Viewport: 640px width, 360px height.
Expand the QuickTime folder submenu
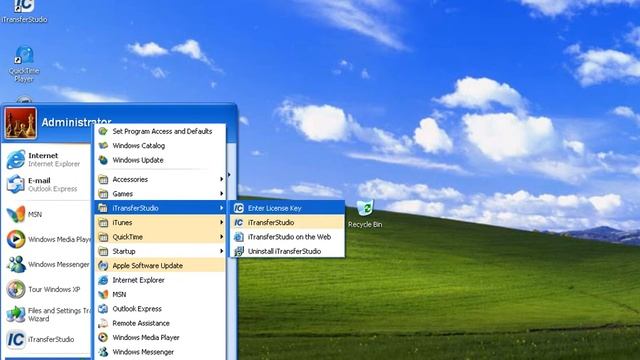click(160, 237)
